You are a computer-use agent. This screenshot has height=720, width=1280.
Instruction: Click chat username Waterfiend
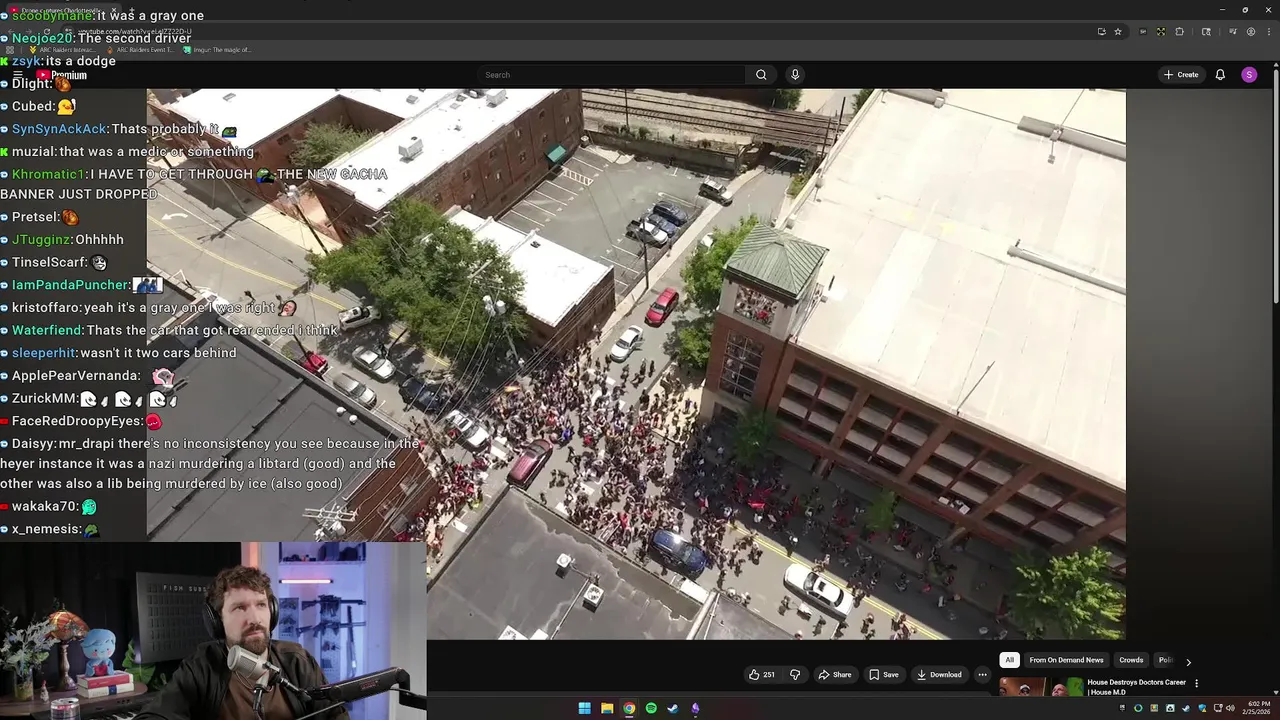[x=47, y=330]
